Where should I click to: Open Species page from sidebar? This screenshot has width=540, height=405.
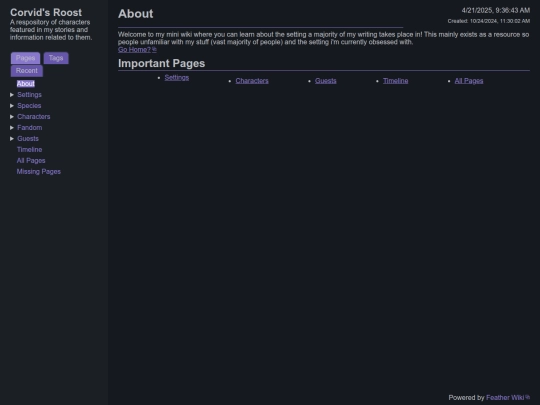tap(29, 106)
